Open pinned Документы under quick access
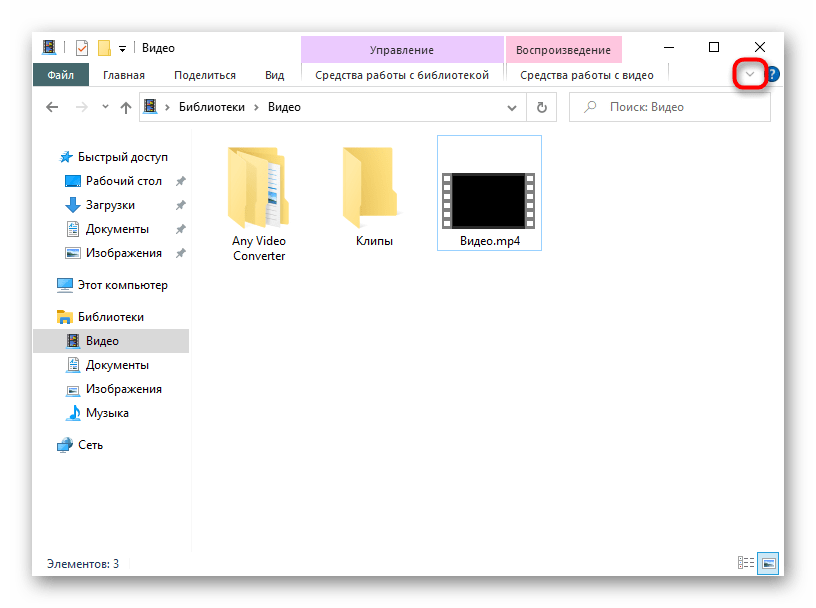Viewport: 816px width, 608px height. tap(117, 229)
